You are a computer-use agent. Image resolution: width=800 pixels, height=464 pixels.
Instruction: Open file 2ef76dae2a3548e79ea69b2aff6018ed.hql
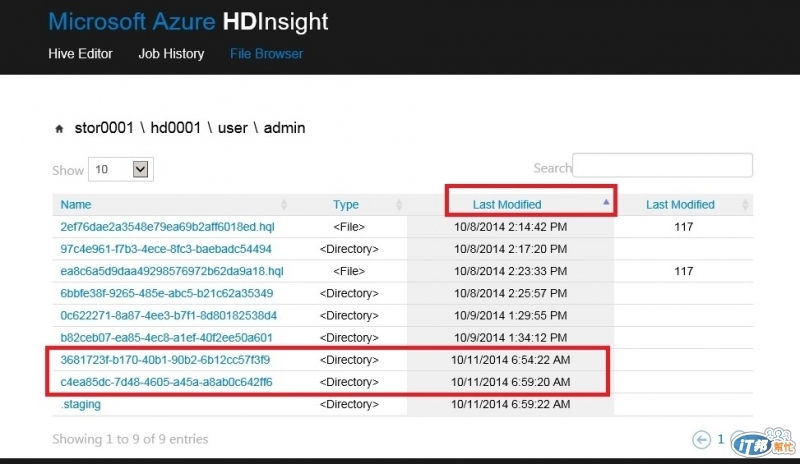167,227
